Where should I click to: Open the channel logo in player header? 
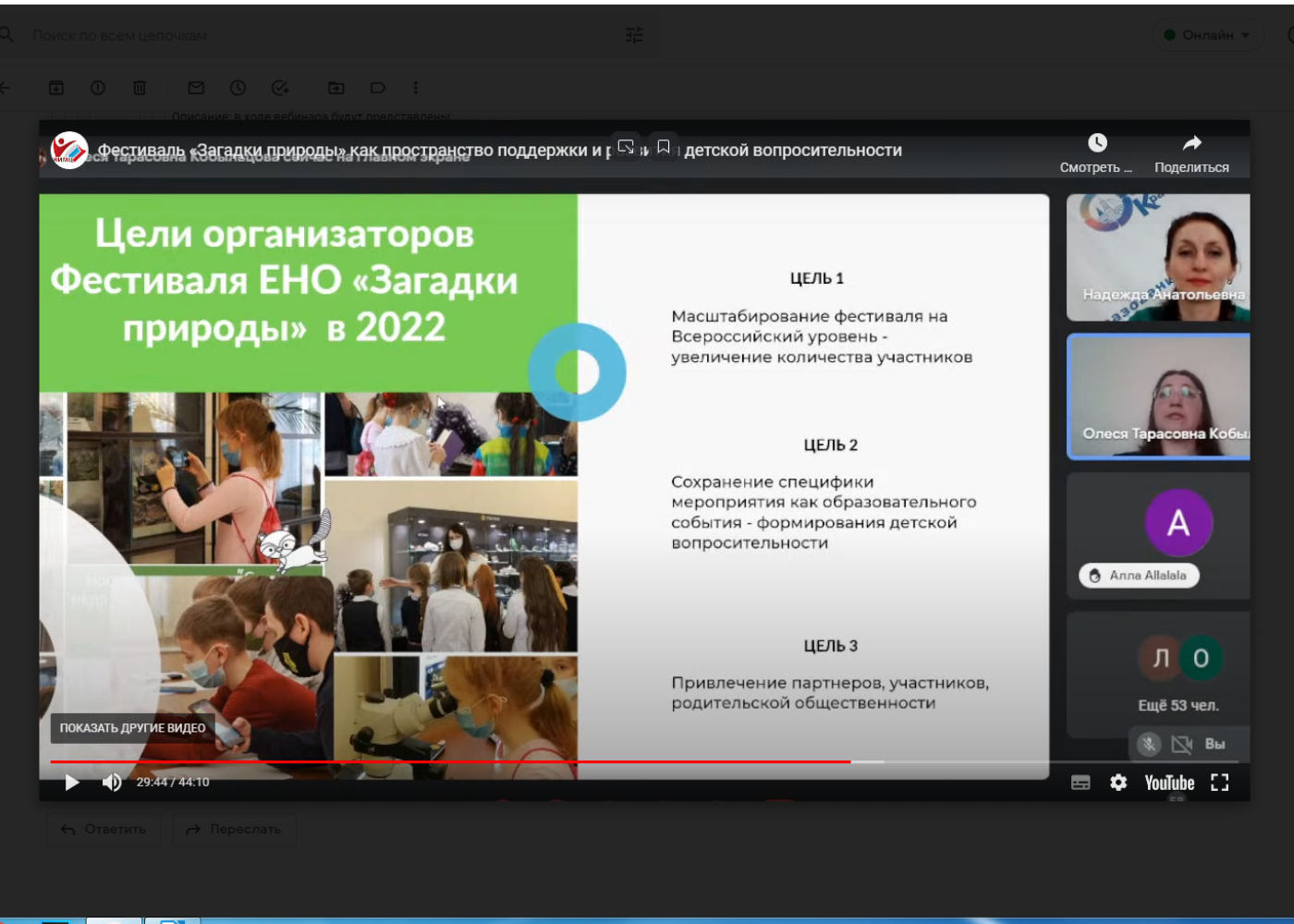[69, 150]
